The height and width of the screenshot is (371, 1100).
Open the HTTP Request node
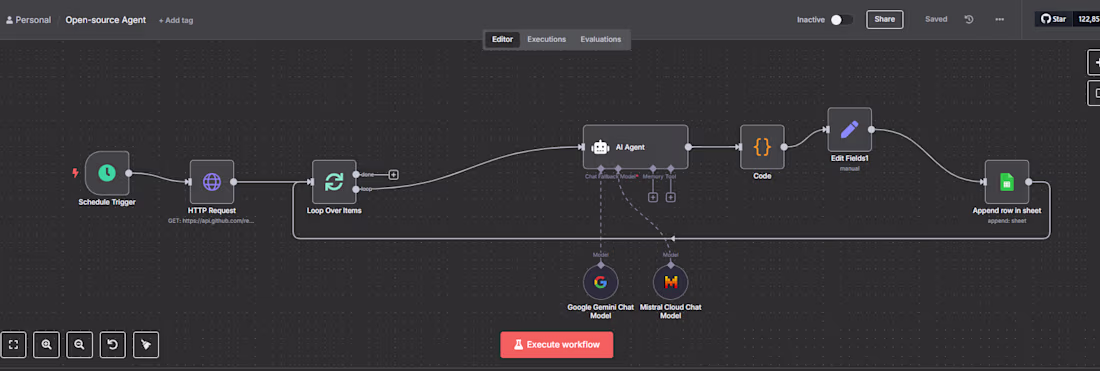[212, 182]
